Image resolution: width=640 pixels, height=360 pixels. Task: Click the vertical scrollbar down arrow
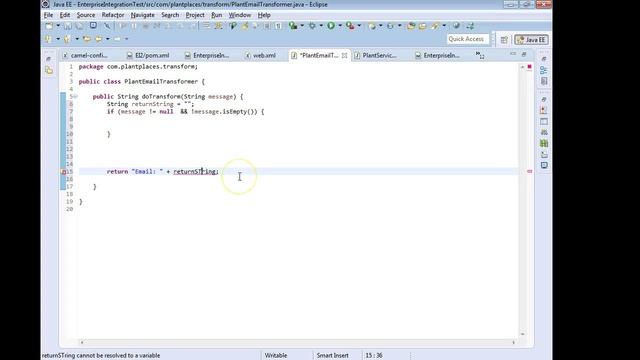click(522, 334)
